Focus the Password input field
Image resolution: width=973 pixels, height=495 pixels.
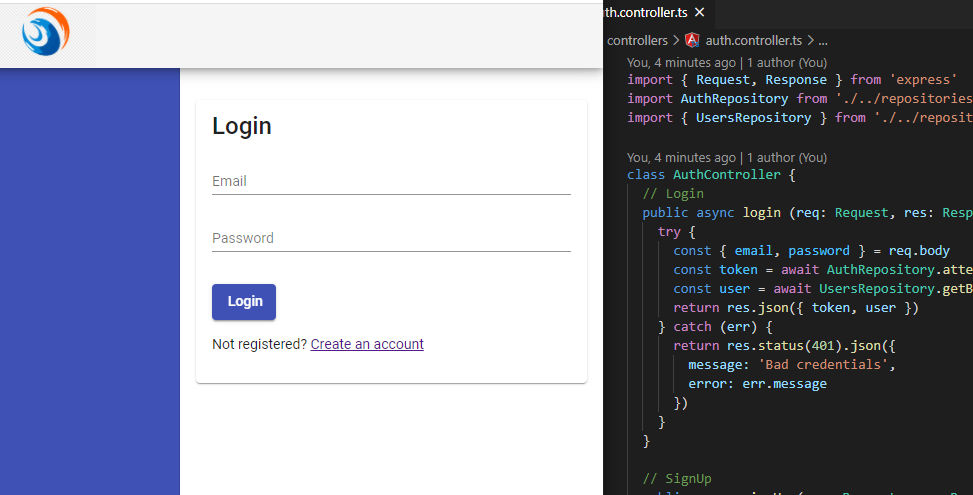pyautogui.click(x=391, y=239)
